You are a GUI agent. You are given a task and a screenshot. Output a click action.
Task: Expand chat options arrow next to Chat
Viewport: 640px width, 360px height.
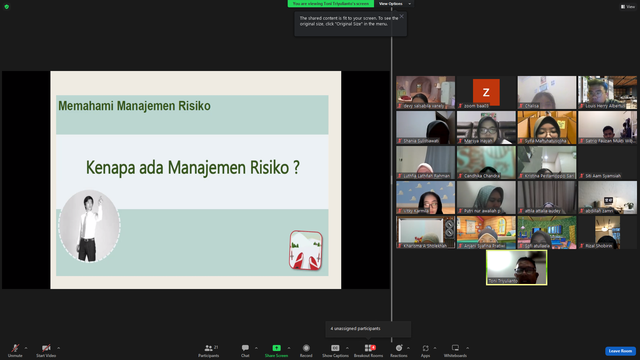(256, 348)
